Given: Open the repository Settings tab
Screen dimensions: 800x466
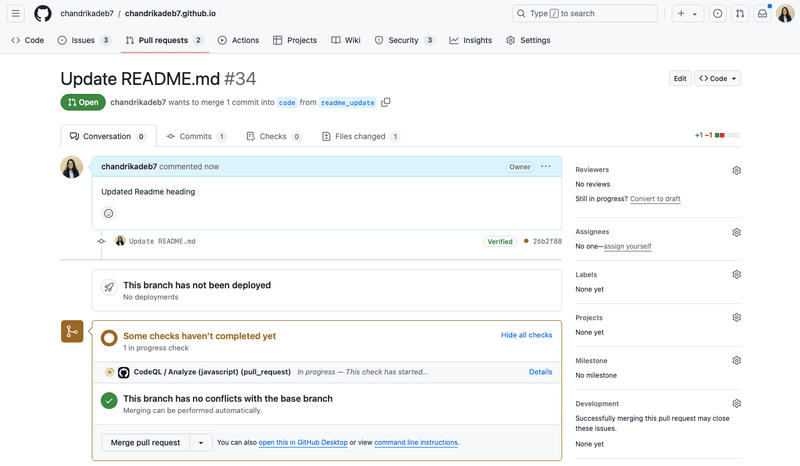Looking at the screenshot, I should coord(528,40).
